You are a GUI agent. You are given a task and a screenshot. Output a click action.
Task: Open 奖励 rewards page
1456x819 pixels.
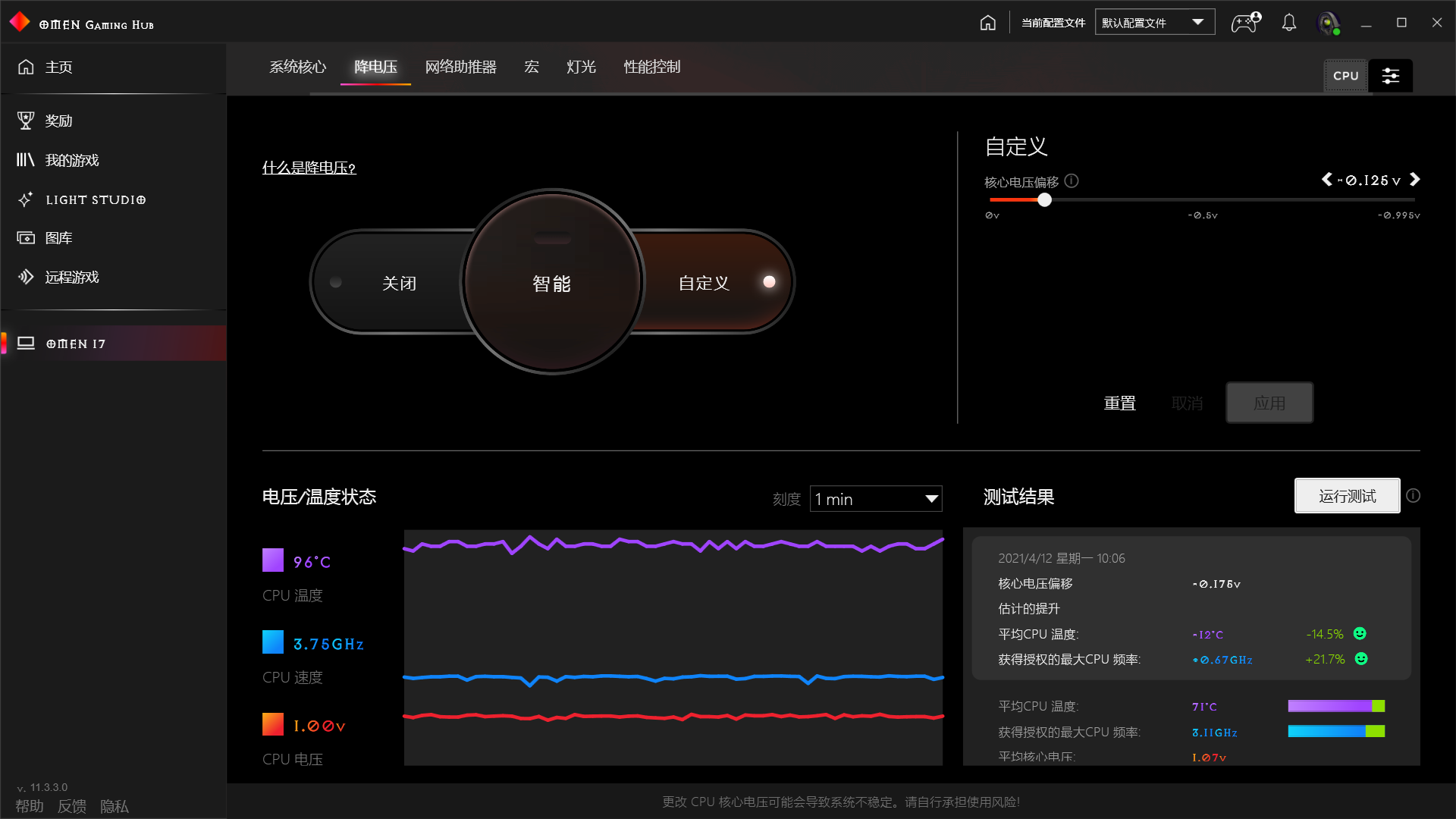[113, 121]
